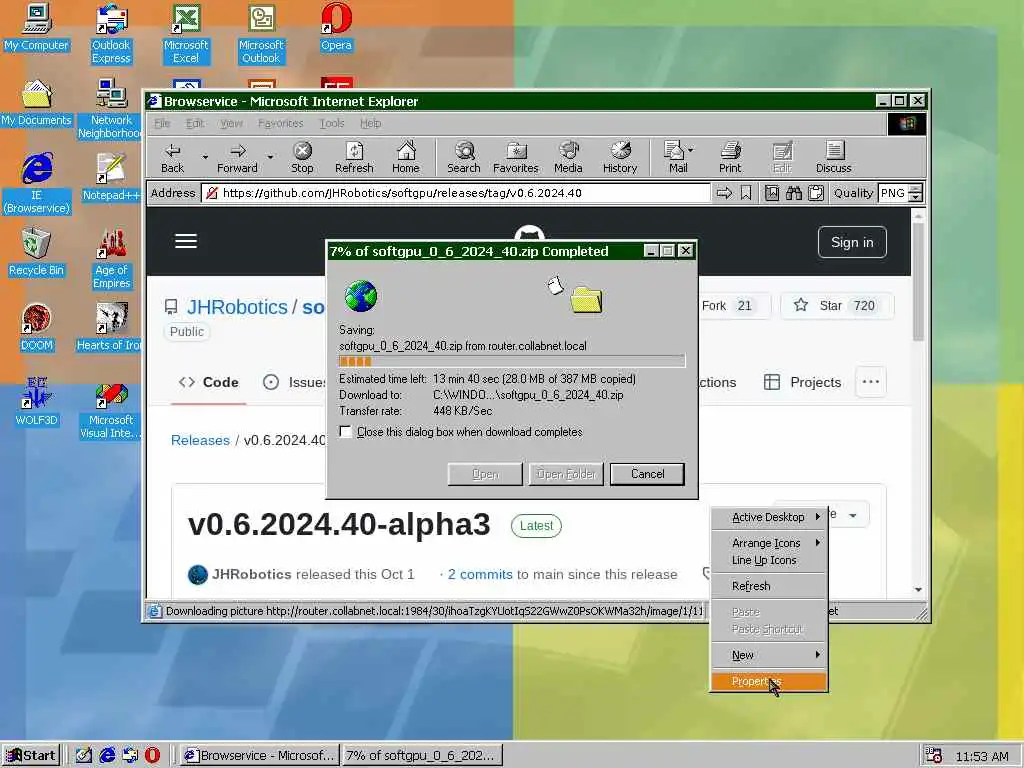The image size is (1024, 768).
Task: Expand Arrange Icons submenu
Action: 769,543
